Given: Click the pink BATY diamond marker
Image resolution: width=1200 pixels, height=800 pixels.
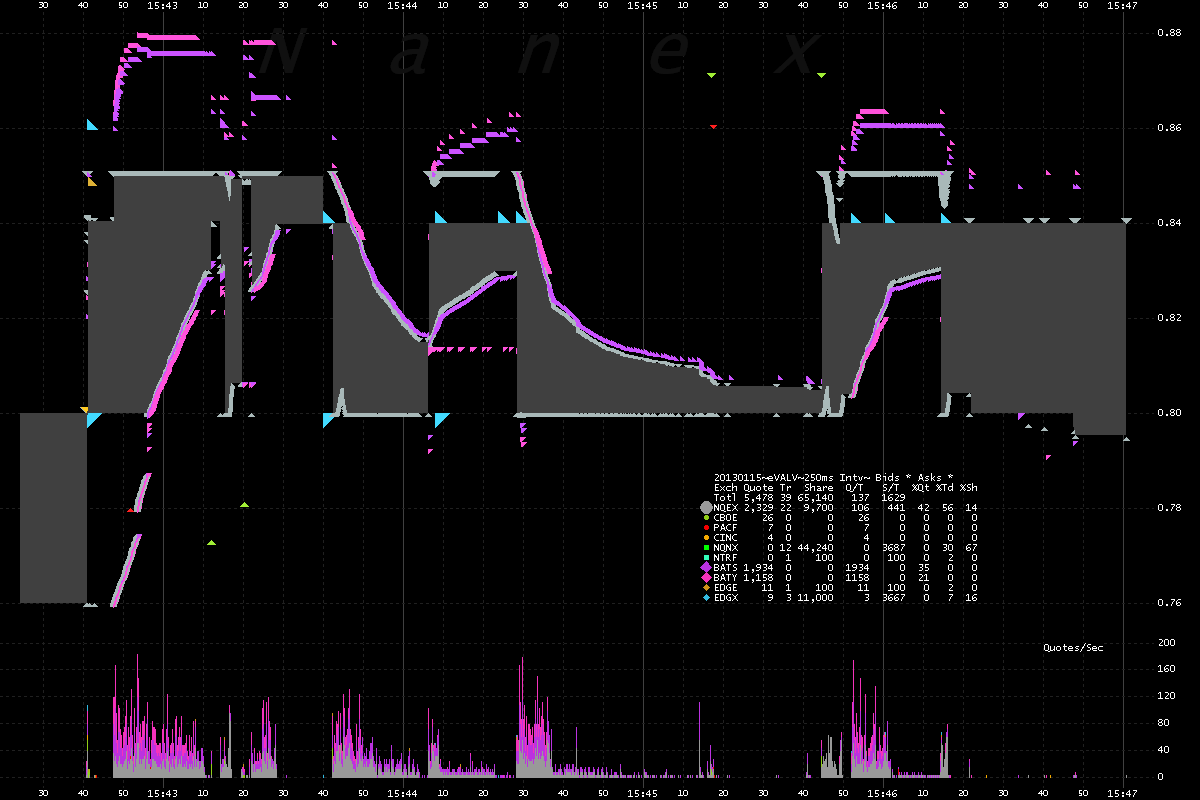Looking at the screenshot, I should (x=706, y=577).
